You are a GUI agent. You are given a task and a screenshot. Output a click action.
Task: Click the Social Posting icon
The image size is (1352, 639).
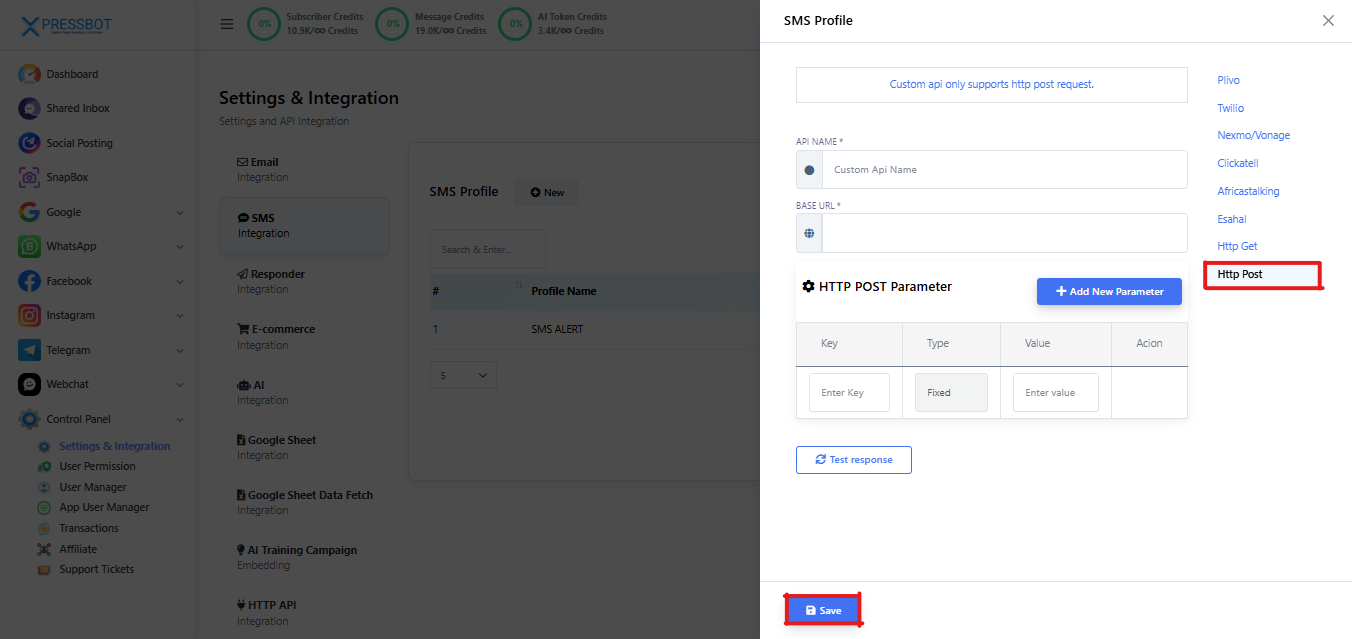[29, 143]
